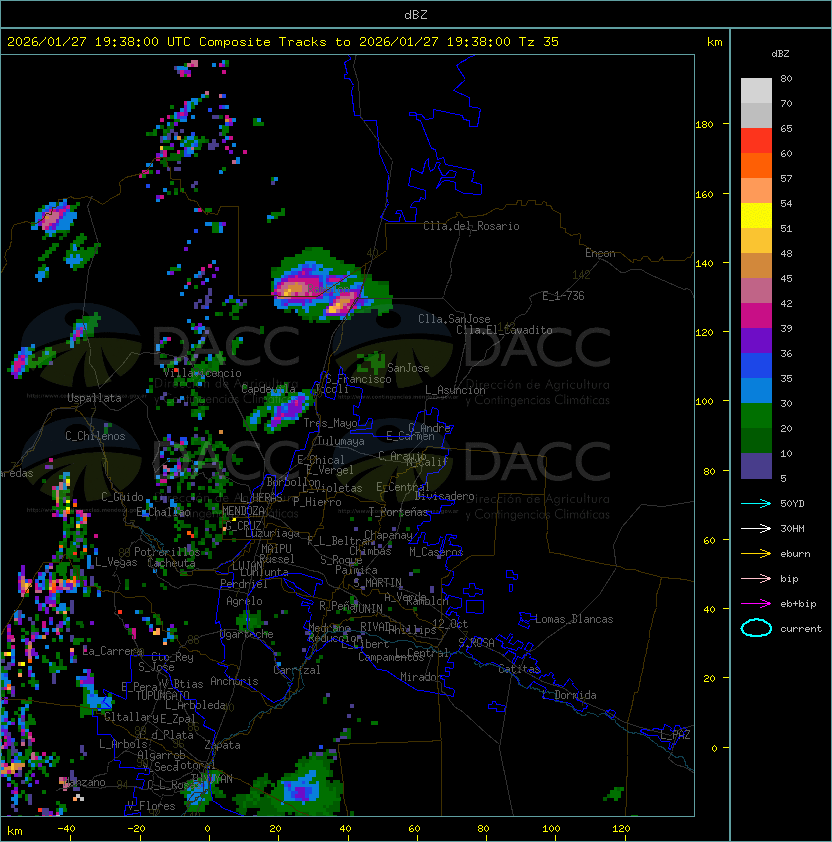Screen dimensions: 832x842
Task: Click the 'Potrerillos' place label
Action: (167, 552)
